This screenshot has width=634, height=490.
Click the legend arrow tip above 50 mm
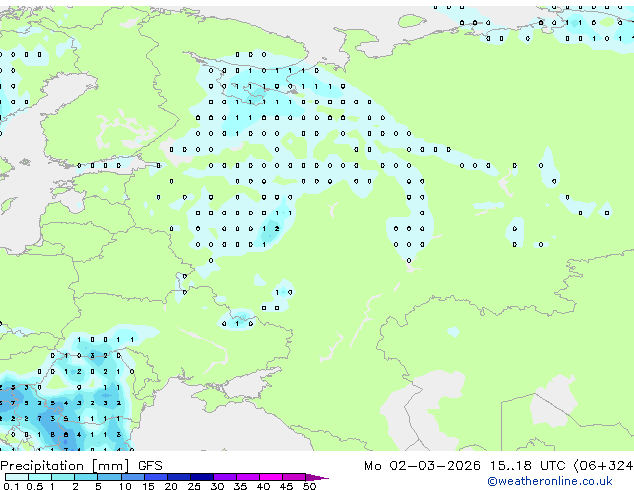tap(317, 477)
